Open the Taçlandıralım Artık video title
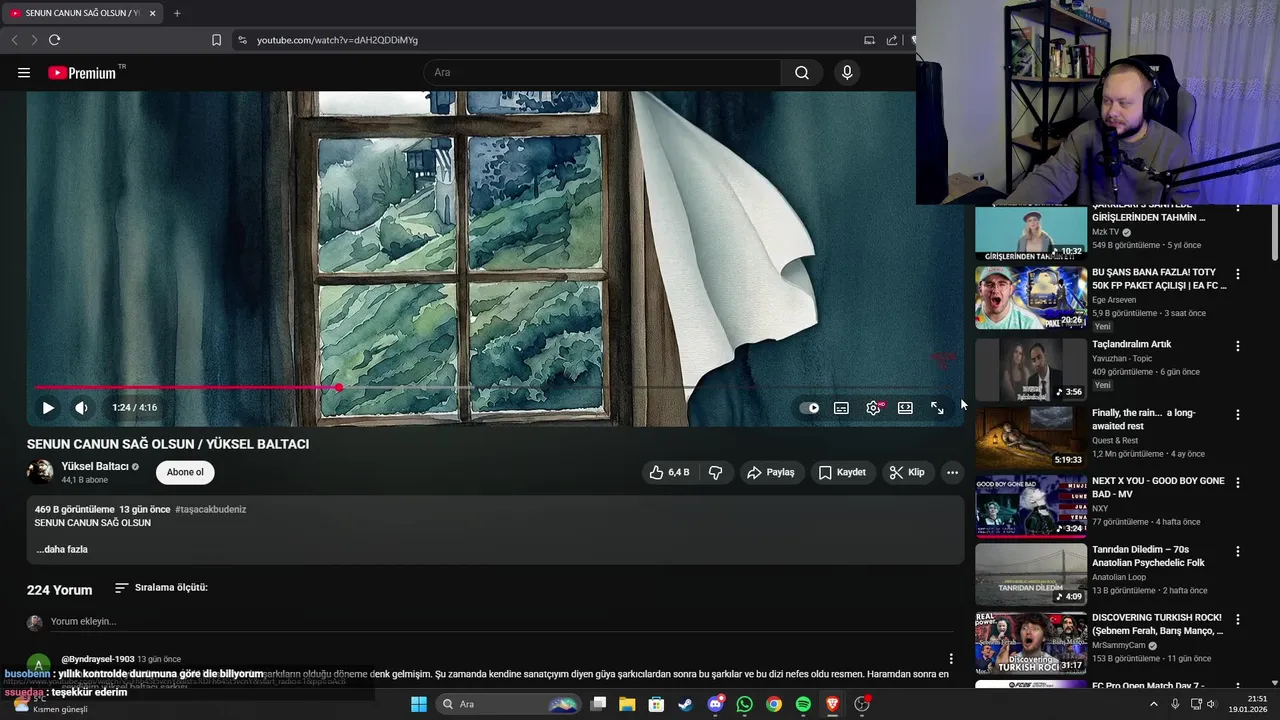Viewport: 1280px width, 720px height. pos(1131,344)
